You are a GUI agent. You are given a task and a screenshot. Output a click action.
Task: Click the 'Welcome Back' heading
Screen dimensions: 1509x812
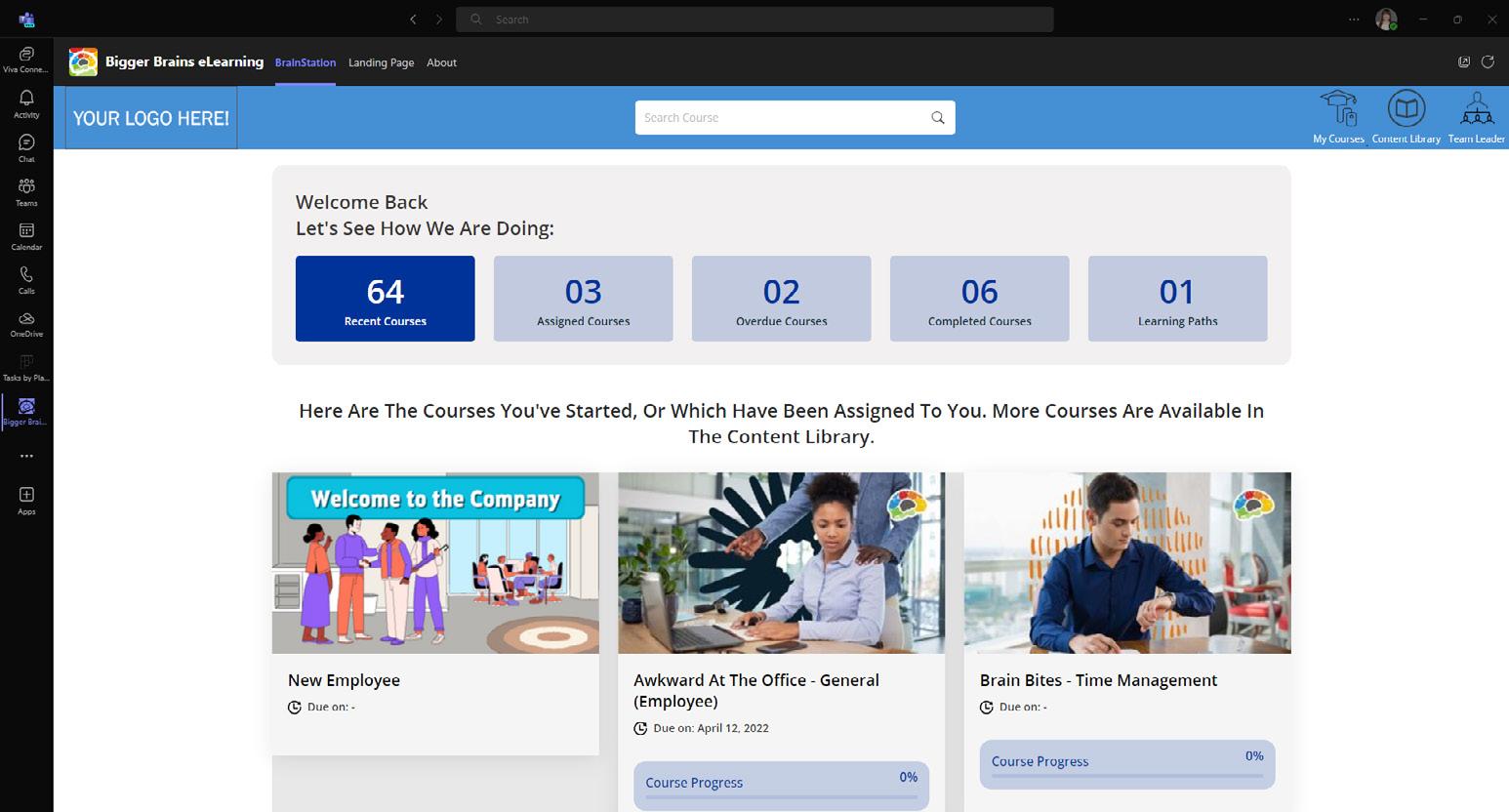pyautogui.click(x=361, y=202)
